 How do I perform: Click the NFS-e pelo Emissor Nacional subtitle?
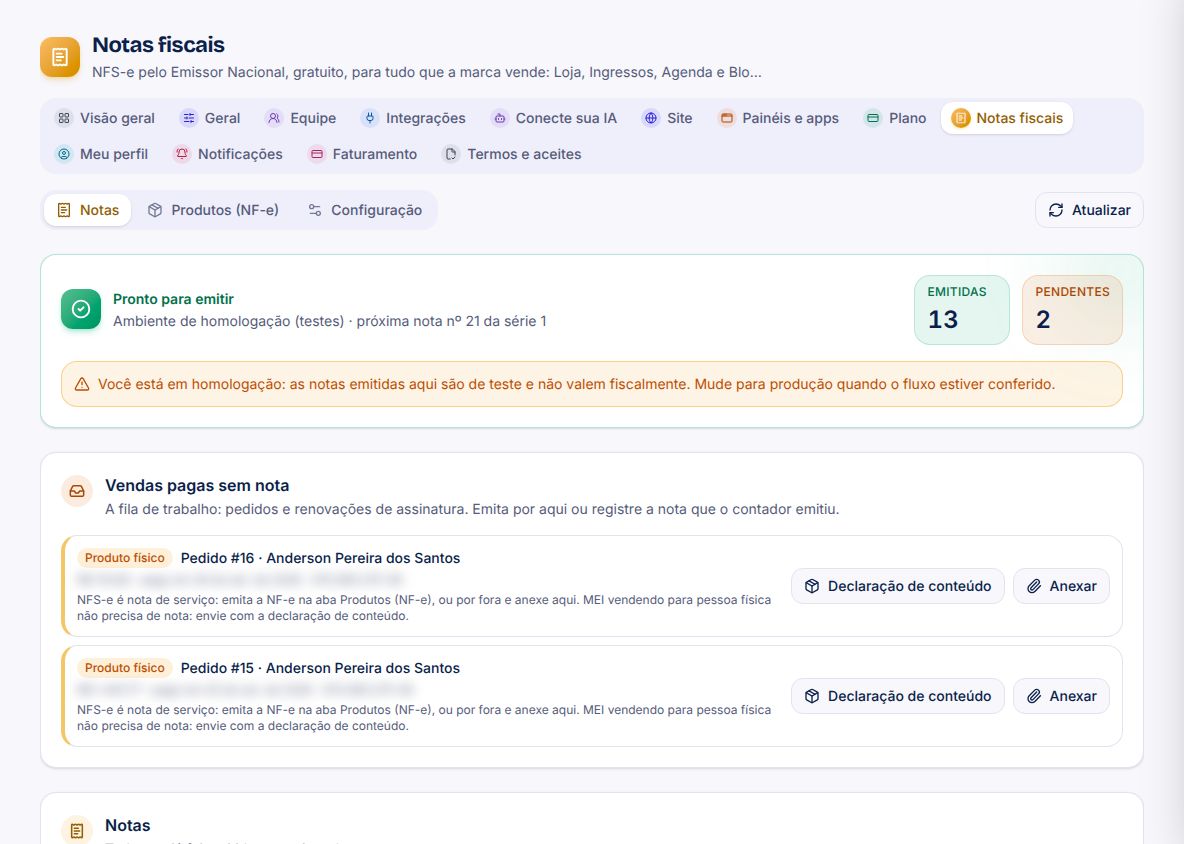pyautogui.click(x=427, y=72)
